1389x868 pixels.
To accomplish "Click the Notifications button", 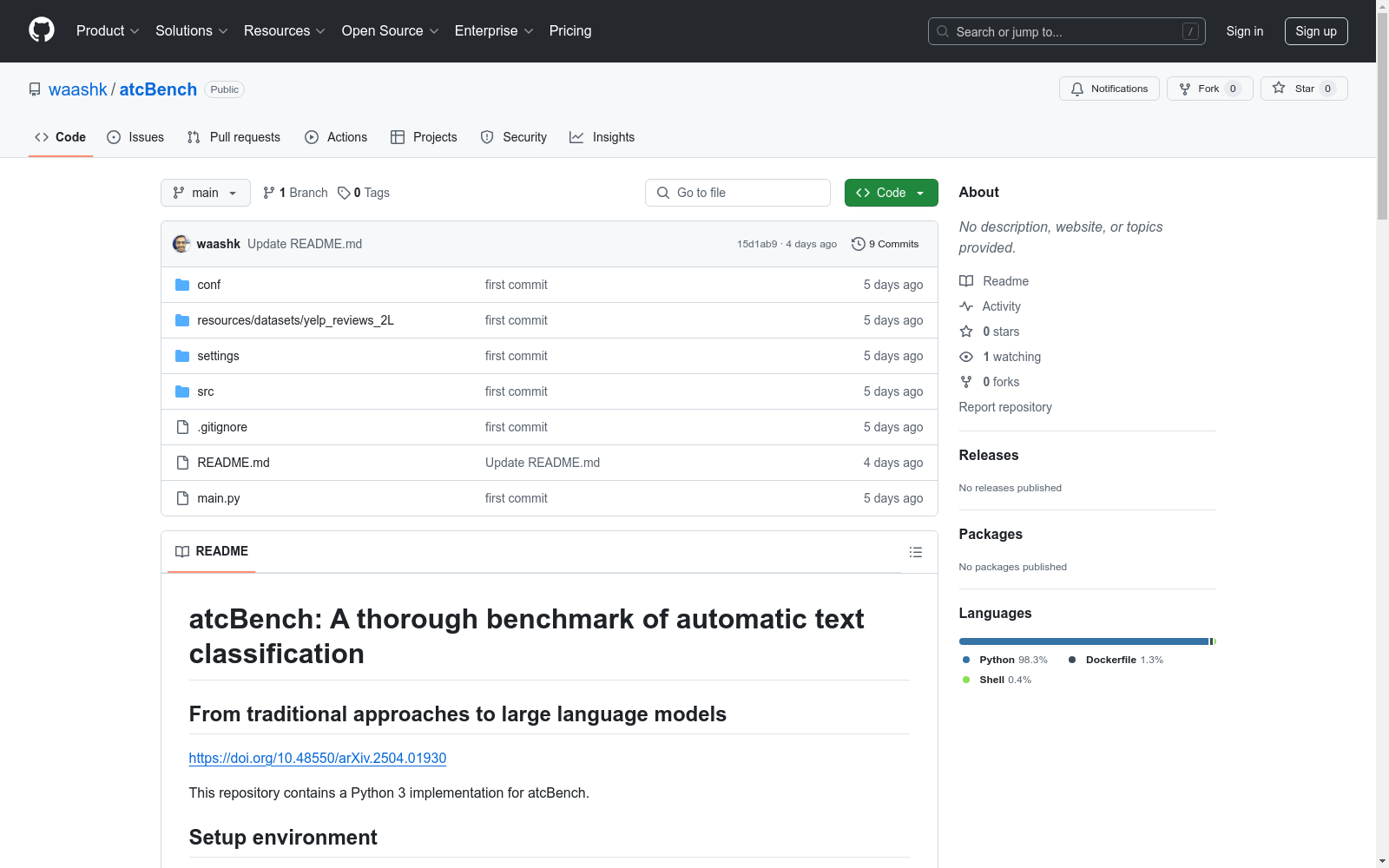I will point(1109,89).
